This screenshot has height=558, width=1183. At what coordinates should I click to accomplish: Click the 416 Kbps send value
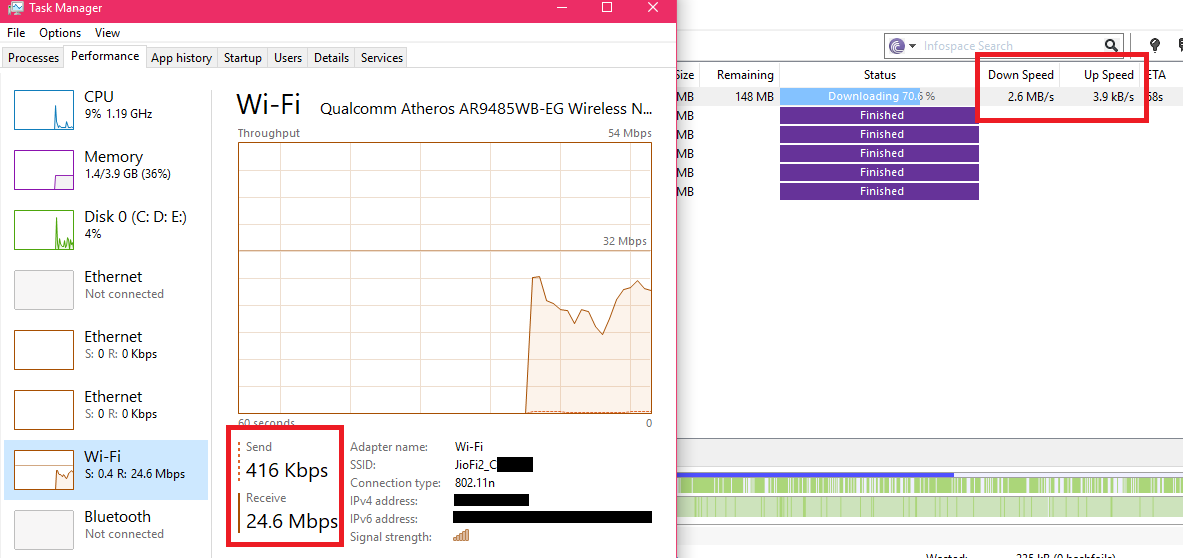(x=287, y=471)
